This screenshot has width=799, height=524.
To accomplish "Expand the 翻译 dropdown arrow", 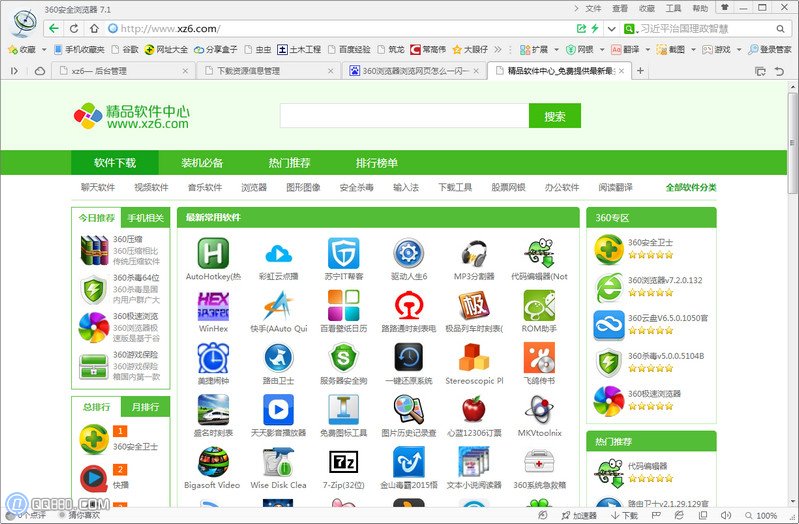I will pyautogui.click(x=648, y=49).
